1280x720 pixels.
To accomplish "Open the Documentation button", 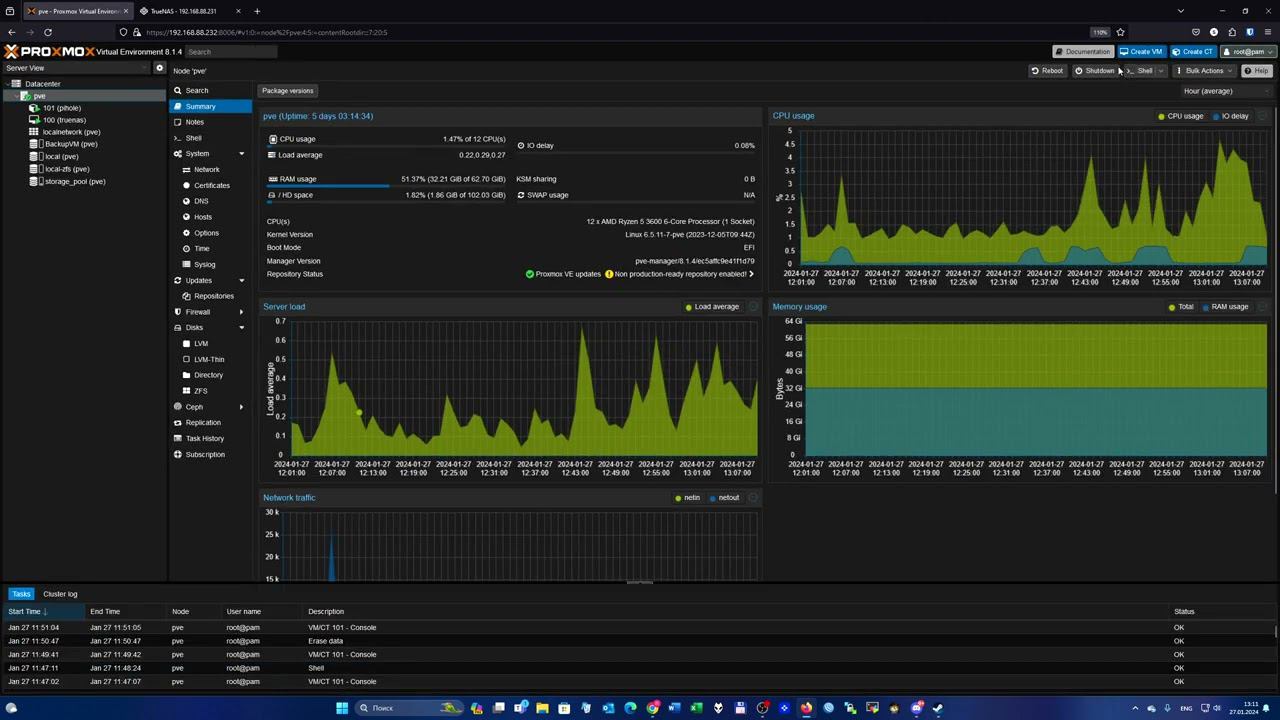I will (x=1082, y=52).
